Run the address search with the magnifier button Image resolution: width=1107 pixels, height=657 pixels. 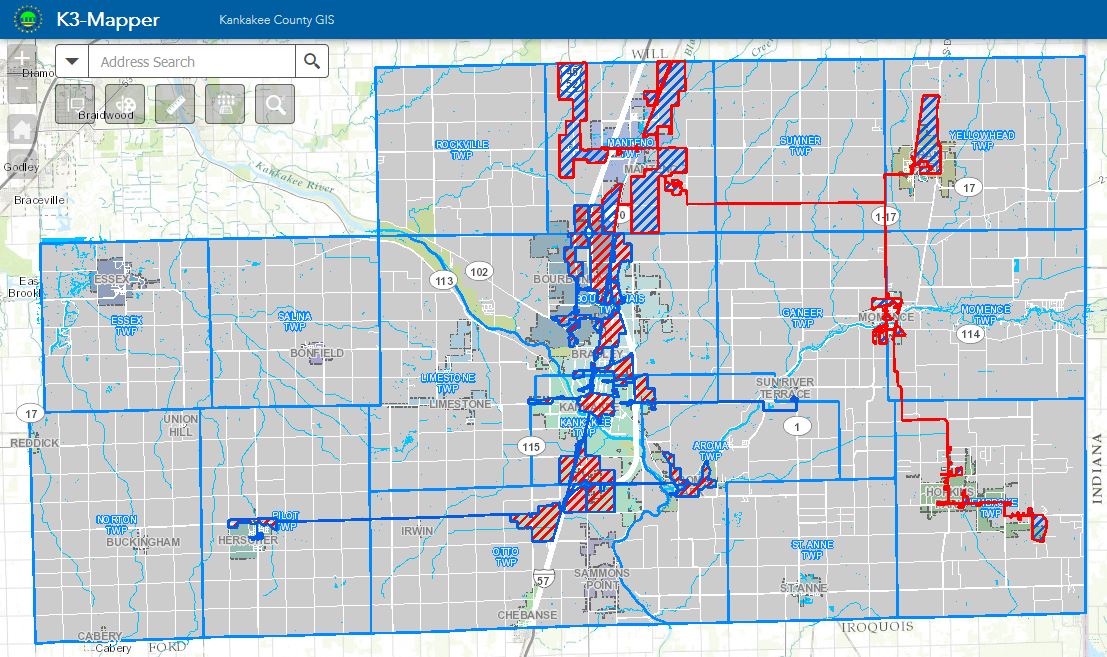[x=311, y=61]
